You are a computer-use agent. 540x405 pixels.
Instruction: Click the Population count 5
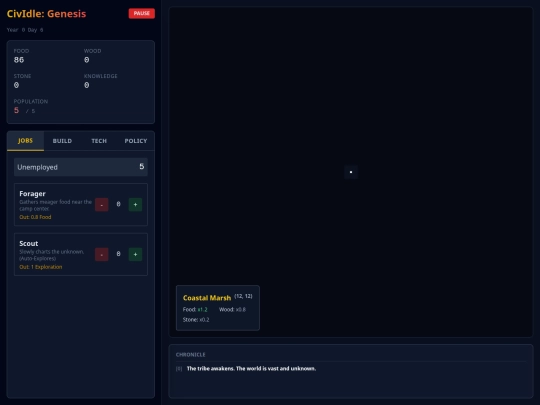(x=16, y=110)
